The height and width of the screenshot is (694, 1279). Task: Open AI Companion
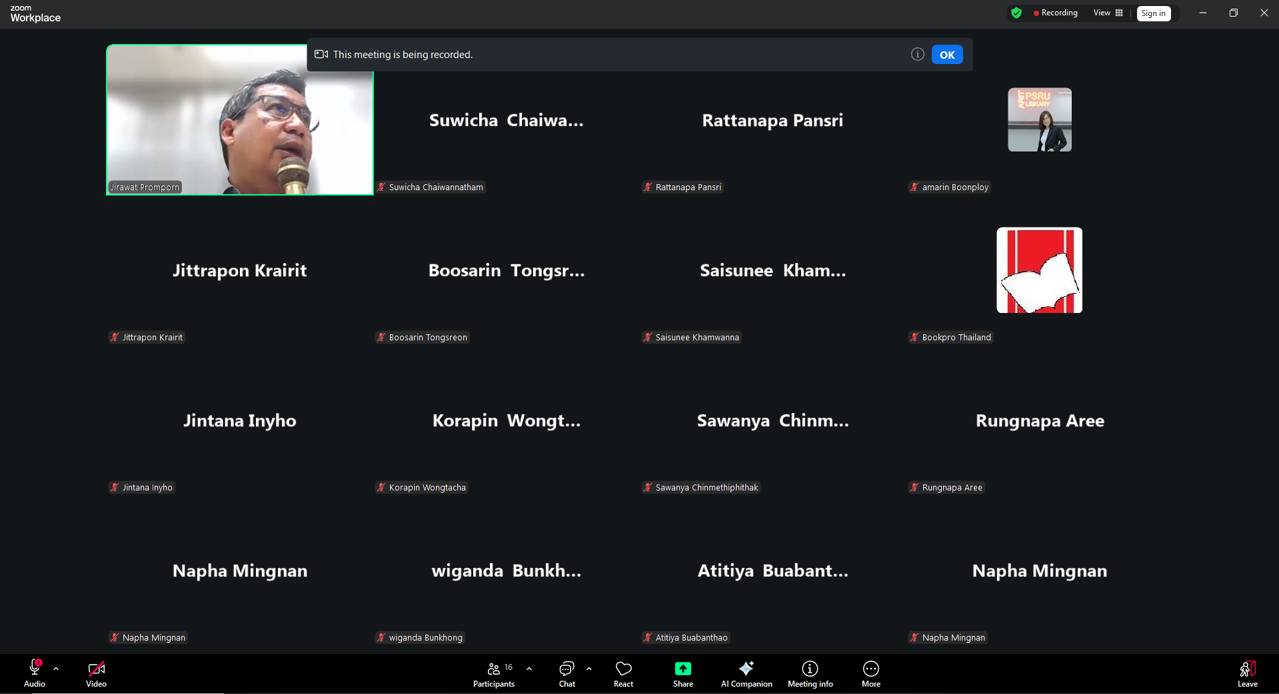coord(746,673)
